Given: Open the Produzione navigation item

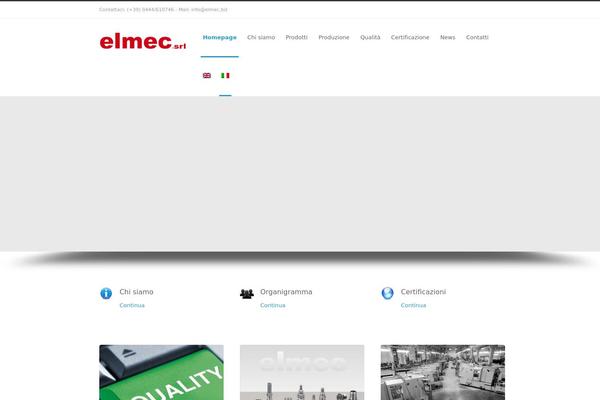Looking at the screenshot, I should (334, 38).
